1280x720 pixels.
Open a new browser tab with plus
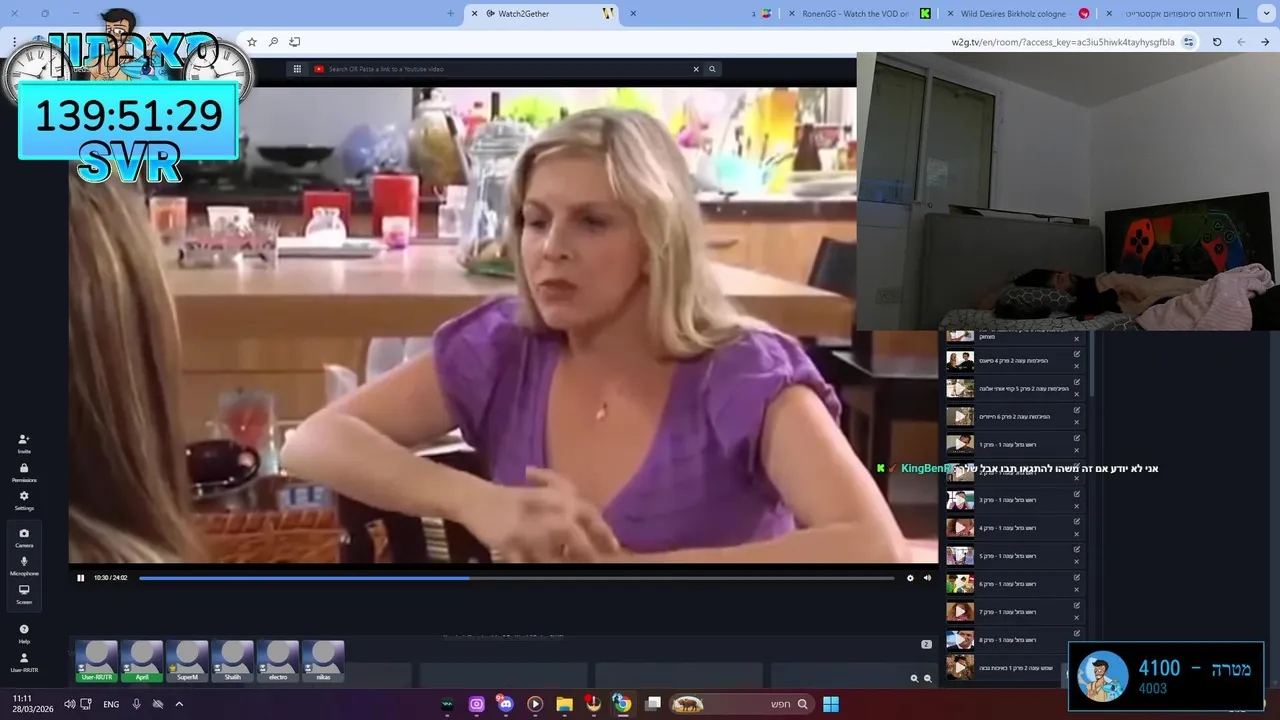click(451, 14)
